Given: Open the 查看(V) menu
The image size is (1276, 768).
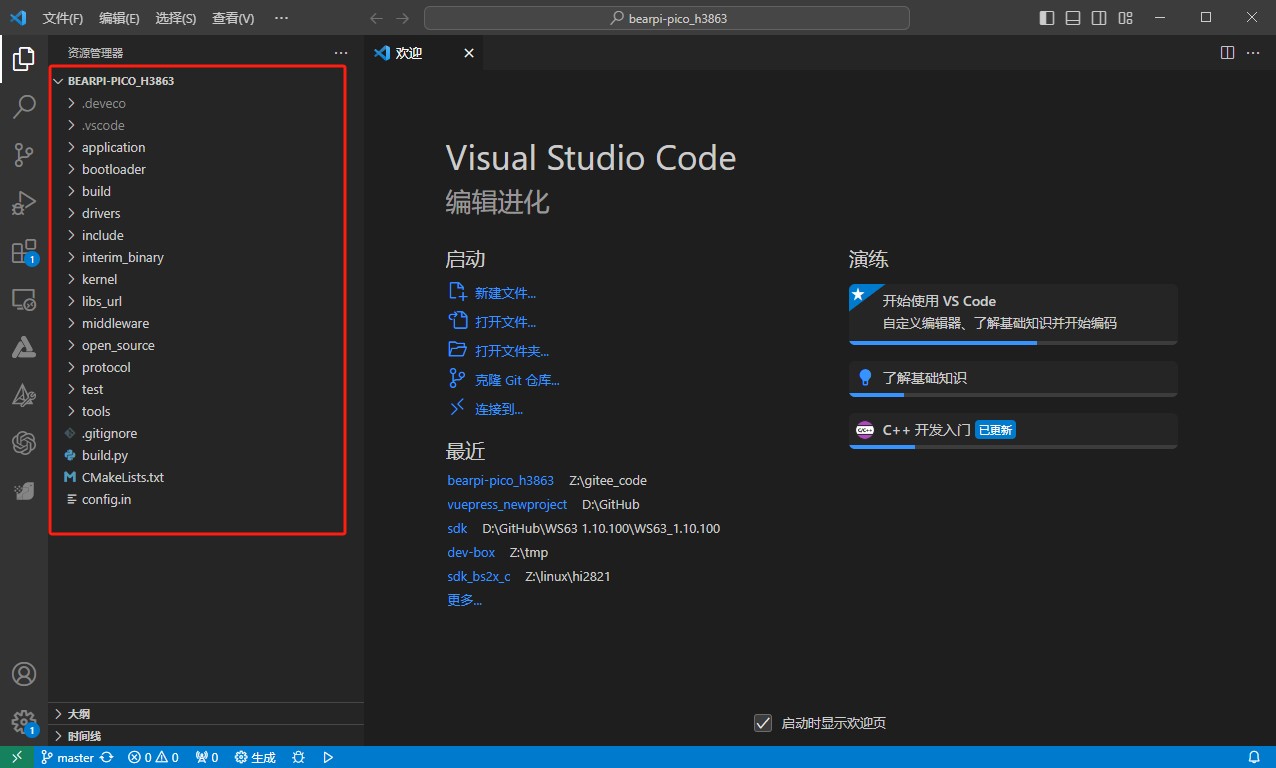Looking at the screenshot, I should [233, 18].
